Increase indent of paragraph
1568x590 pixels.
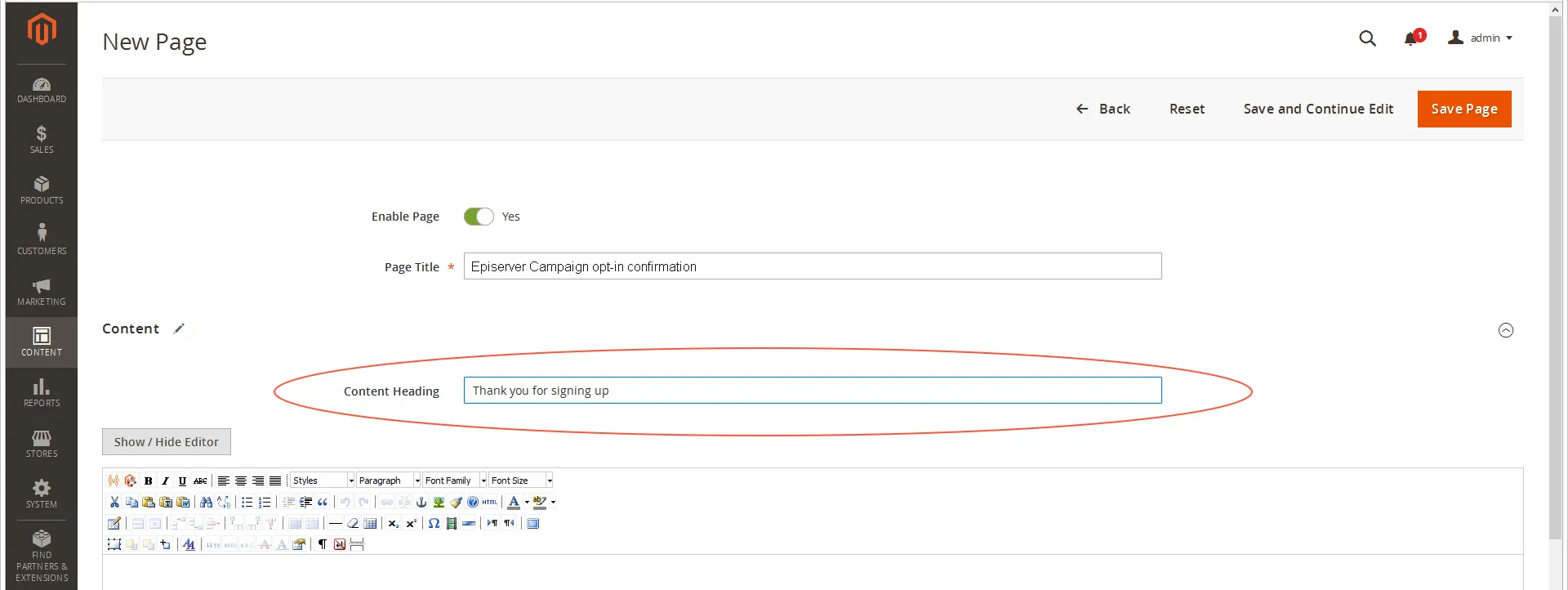click(305, 502)
